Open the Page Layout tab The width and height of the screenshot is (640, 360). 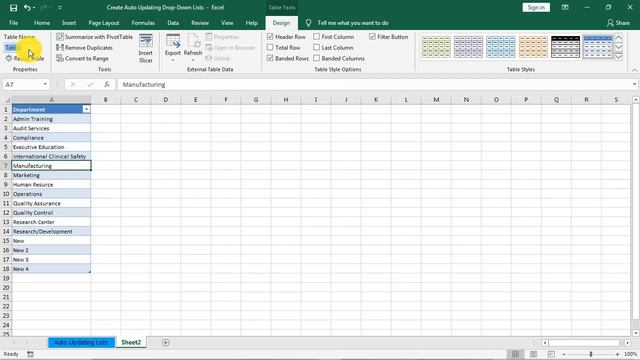tap(104, 23)
